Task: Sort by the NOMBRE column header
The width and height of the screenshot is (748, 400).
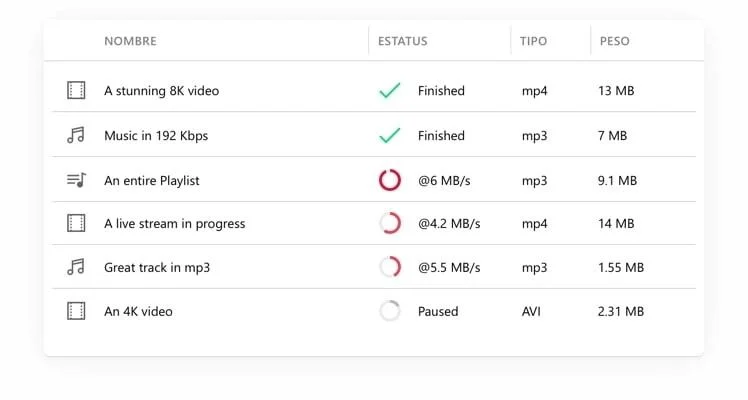Action: (x=130, y=41)
